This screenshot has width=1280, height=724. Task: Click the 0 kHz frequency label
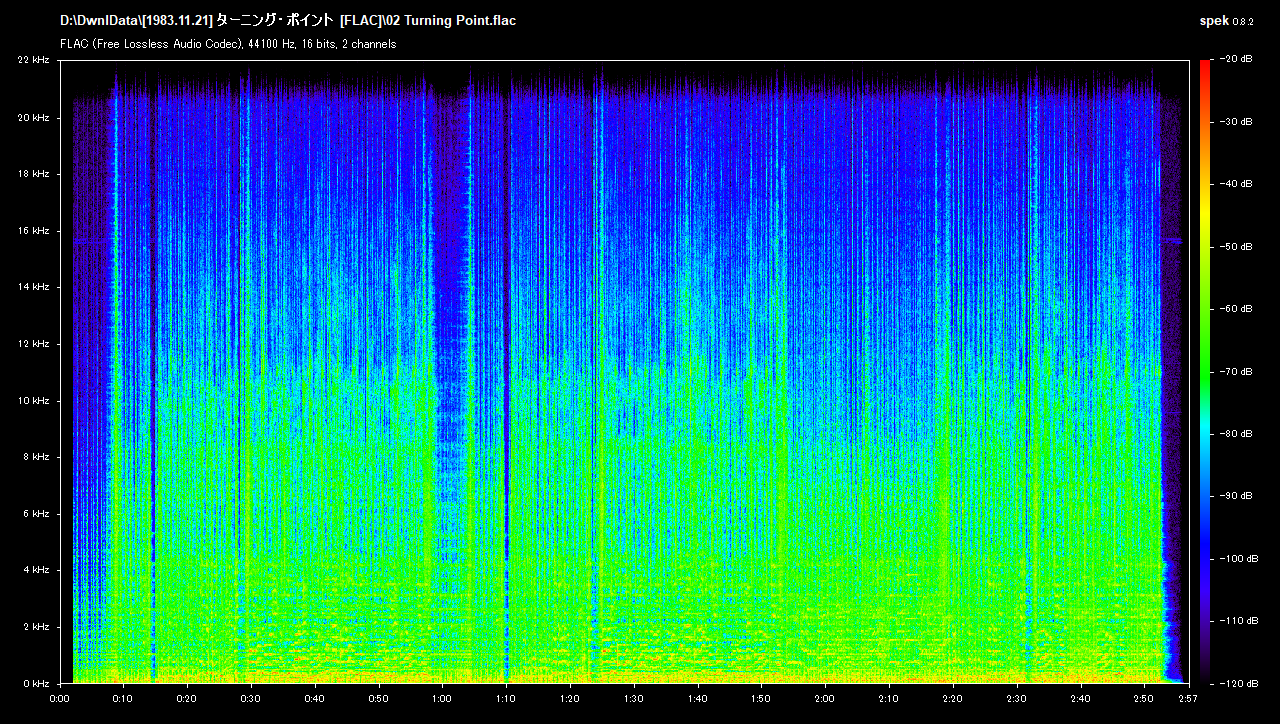tap(36, 683)
